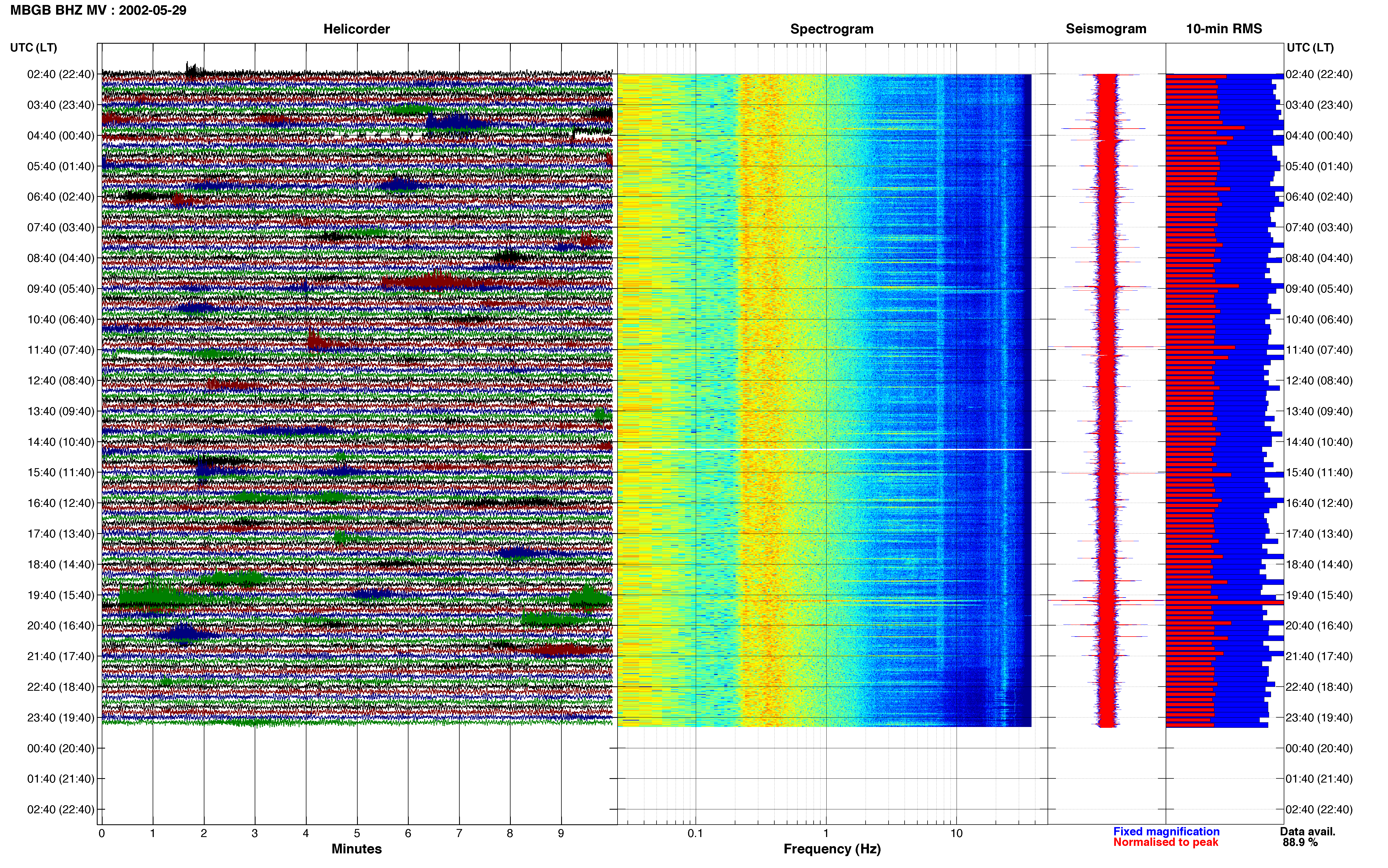Click left time label 10:40 (06:40)
This screenshot has width=1388, height=868.
[x=61, y=319]
